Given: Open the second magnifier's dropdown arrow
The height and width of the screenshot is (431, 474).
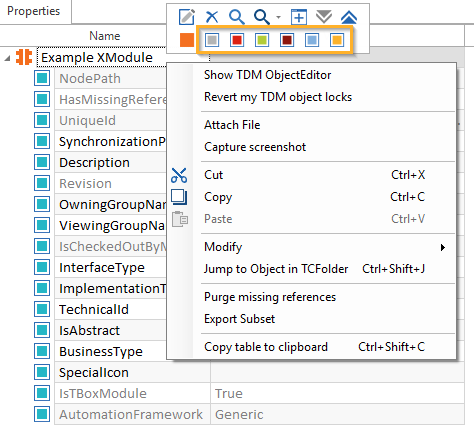Looking at the screenshot, I should 278,17.
